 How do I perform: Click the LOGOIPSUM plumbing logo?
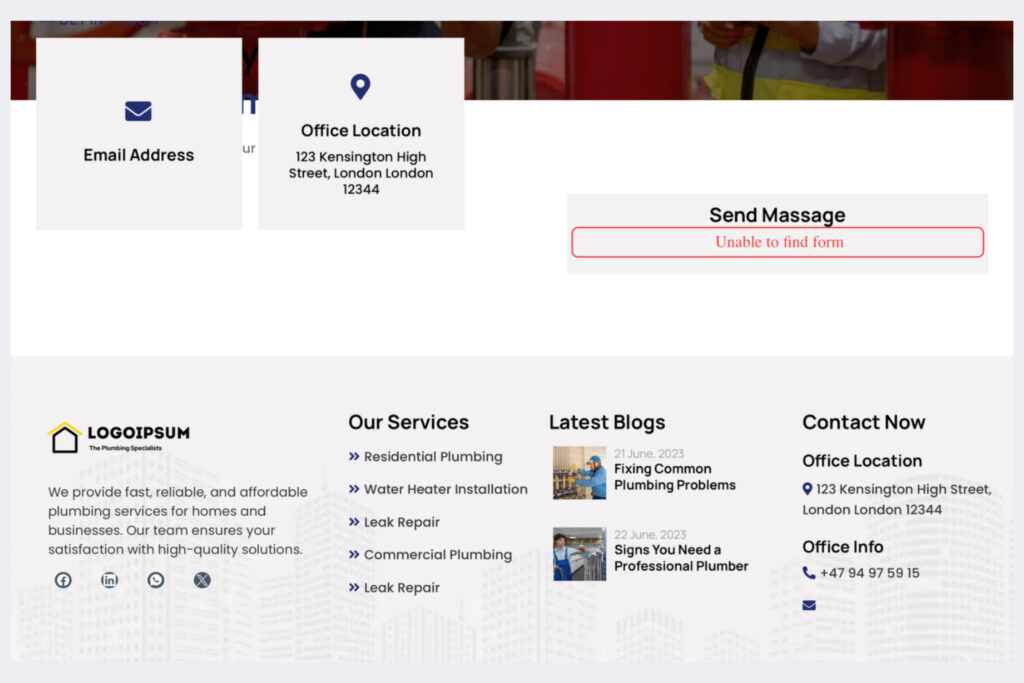(120, 436)
